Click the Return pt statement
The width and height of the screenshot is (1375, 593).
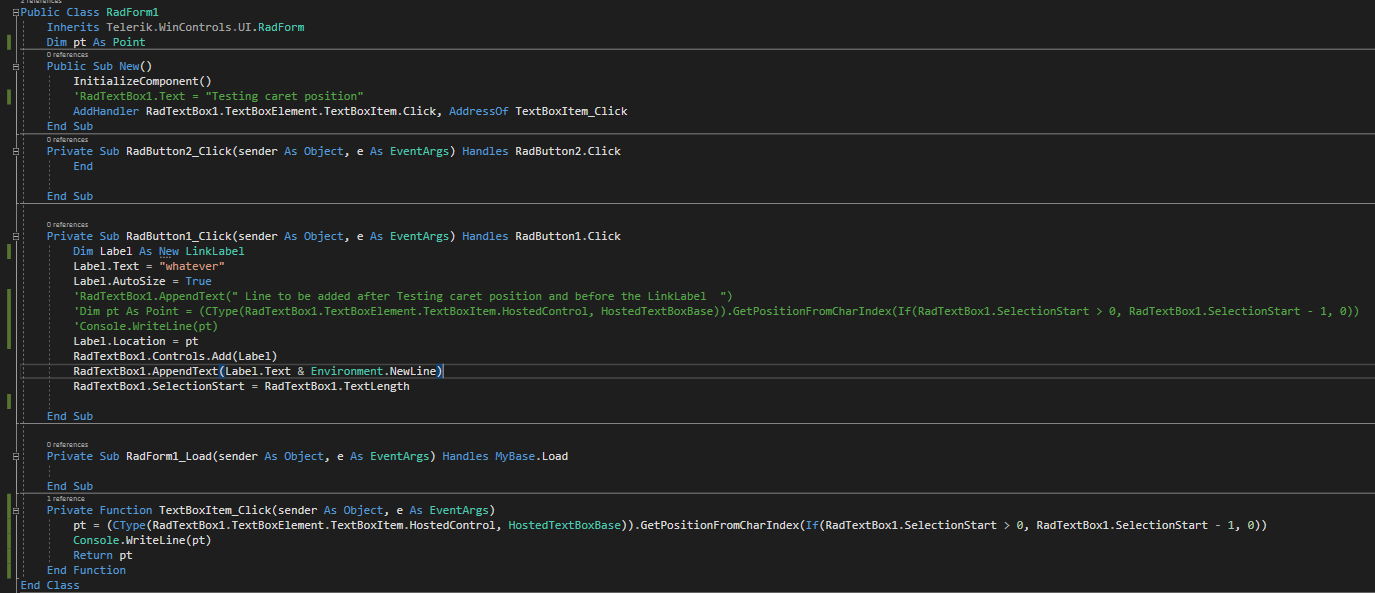pos(102,555)
